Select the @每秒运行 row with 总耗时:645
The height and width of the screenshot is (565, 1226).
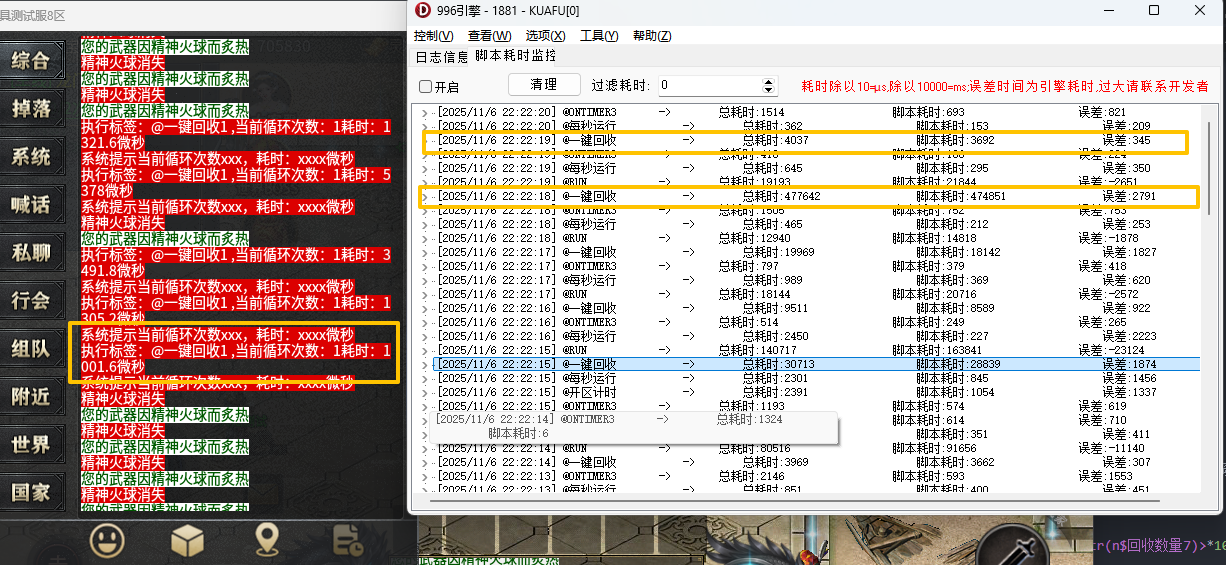[x=815, y=169]
